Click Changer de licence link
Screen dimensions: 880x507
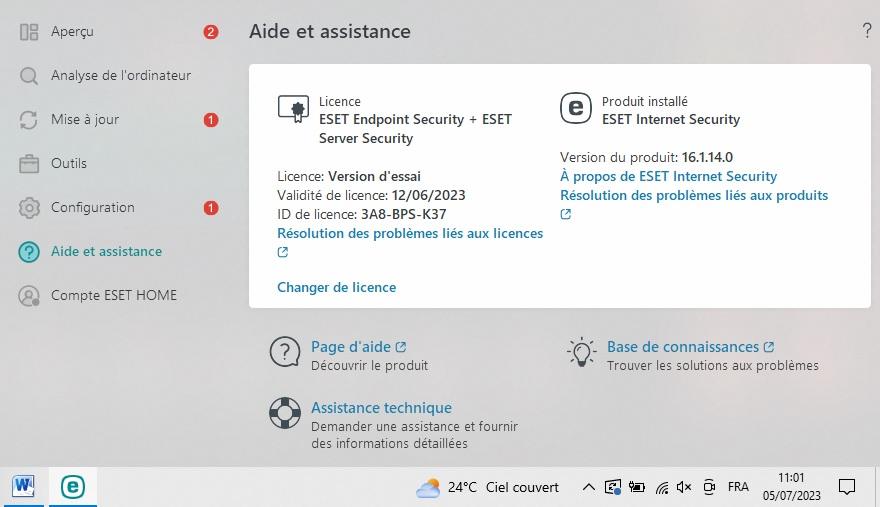tap(337, 287)
